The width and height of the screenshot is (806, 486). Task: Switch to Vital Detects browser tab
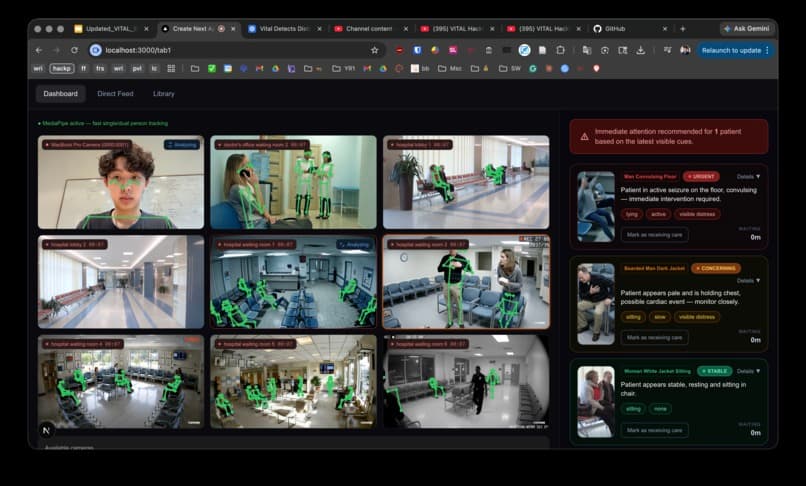point(284,29)
